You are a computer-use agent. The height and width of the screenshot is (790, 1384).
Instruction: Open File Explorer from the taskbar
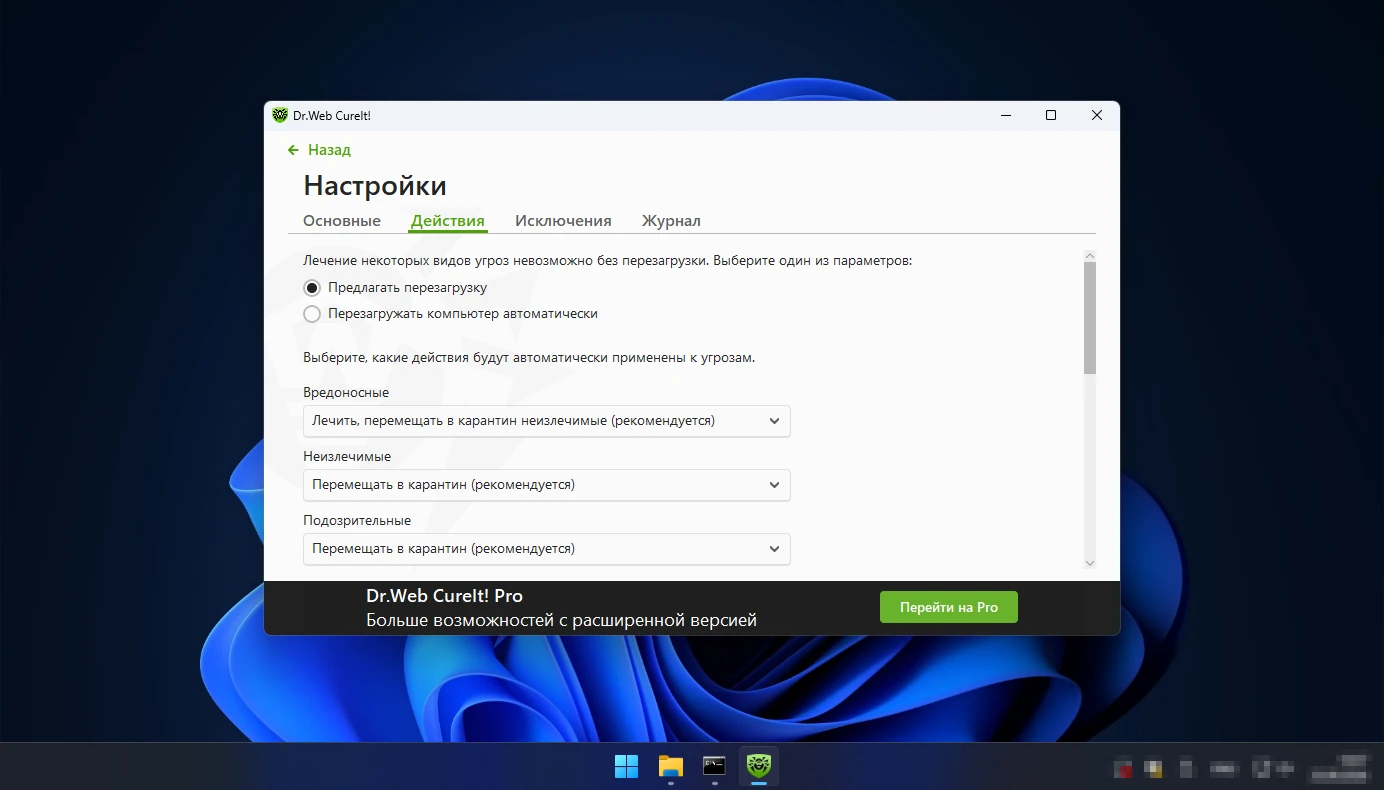670,767
